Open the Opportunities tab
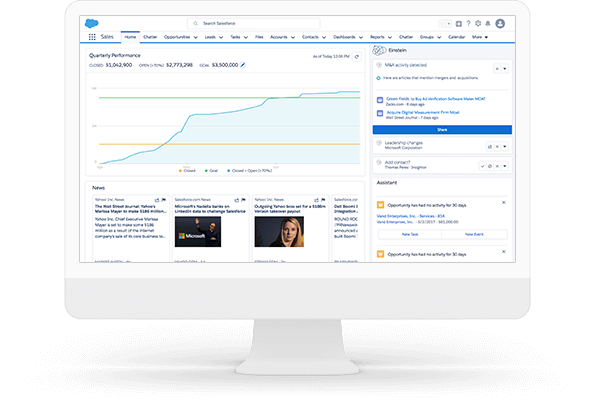This screenshot has height=400, width=600. pyautogui.click(x=177, y=37)
